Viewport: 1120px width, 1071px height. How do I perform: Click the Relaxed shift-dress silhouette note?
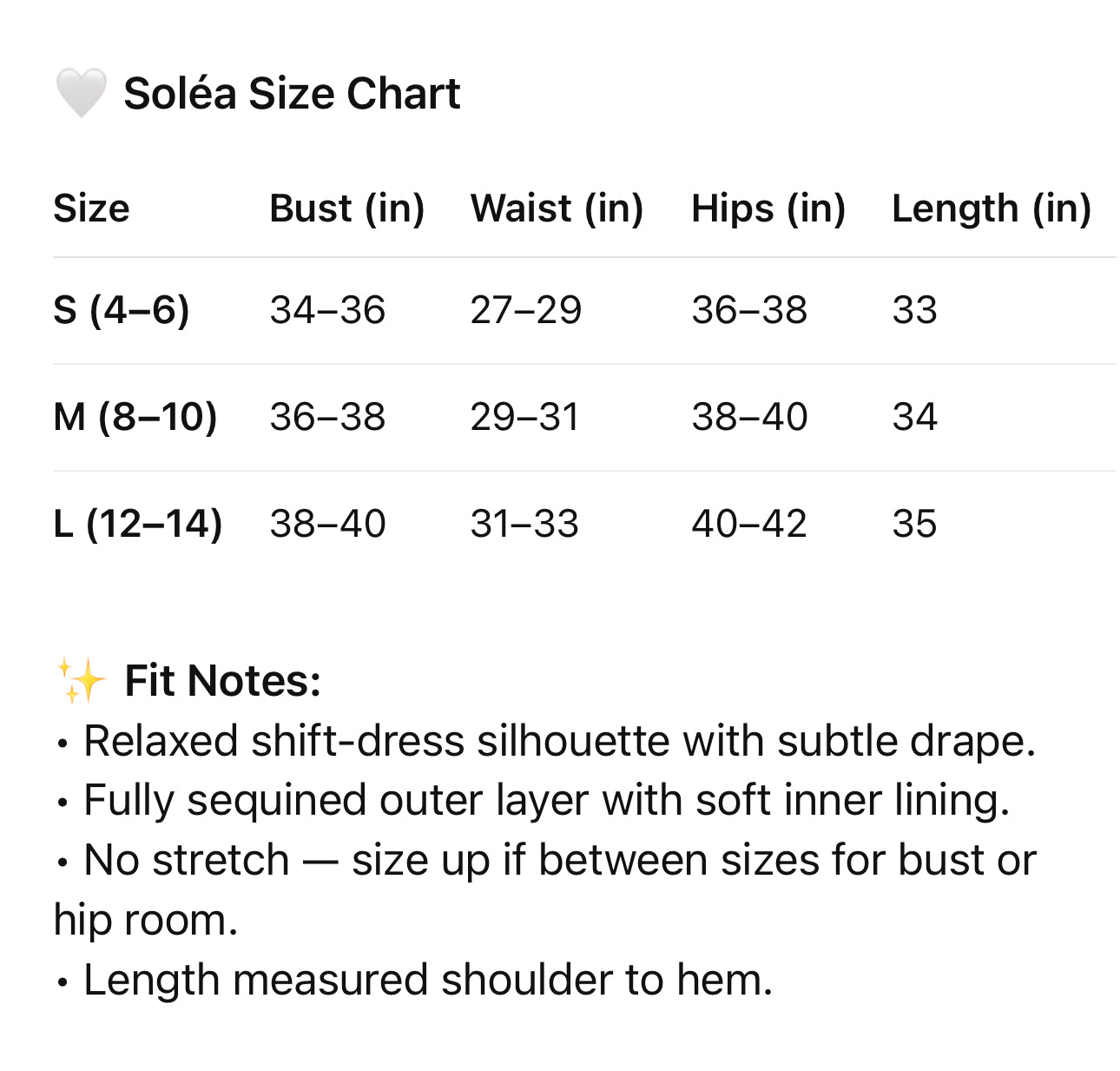pyautogui.click(x=559, y=741)
